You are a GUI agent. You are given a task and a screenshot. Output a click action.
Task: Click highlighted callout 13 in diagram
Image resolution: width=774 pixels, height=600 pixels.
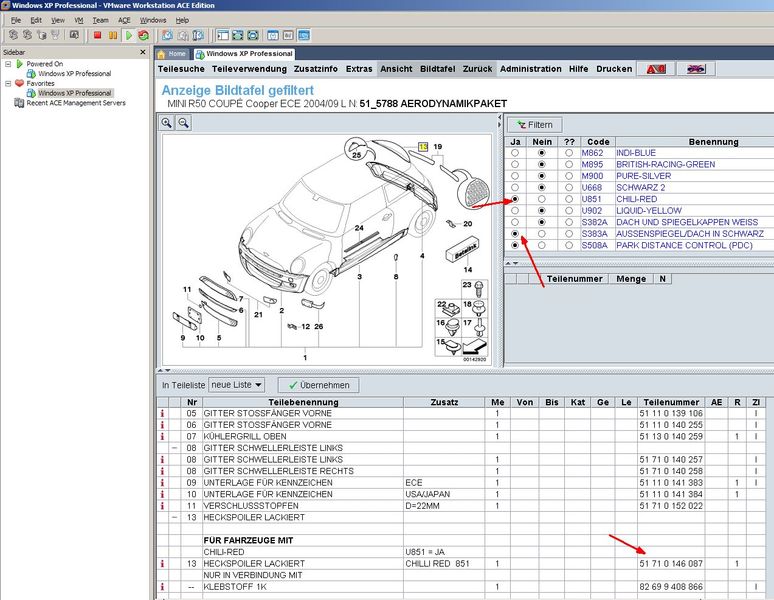click(423, 147)
